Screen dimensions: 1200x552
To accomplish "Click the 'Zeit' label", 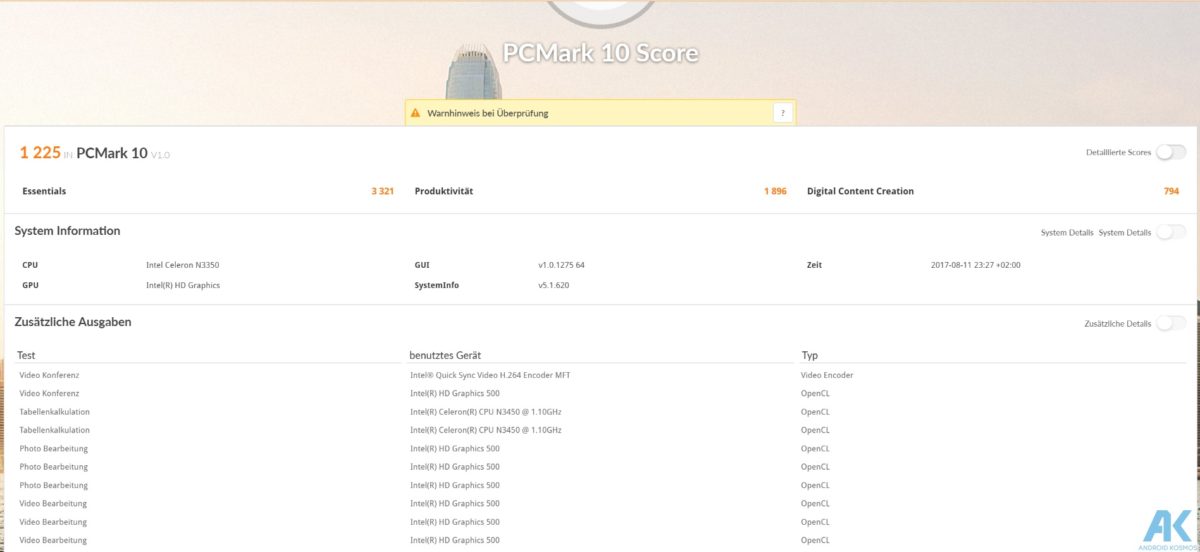I will point(814,265).
